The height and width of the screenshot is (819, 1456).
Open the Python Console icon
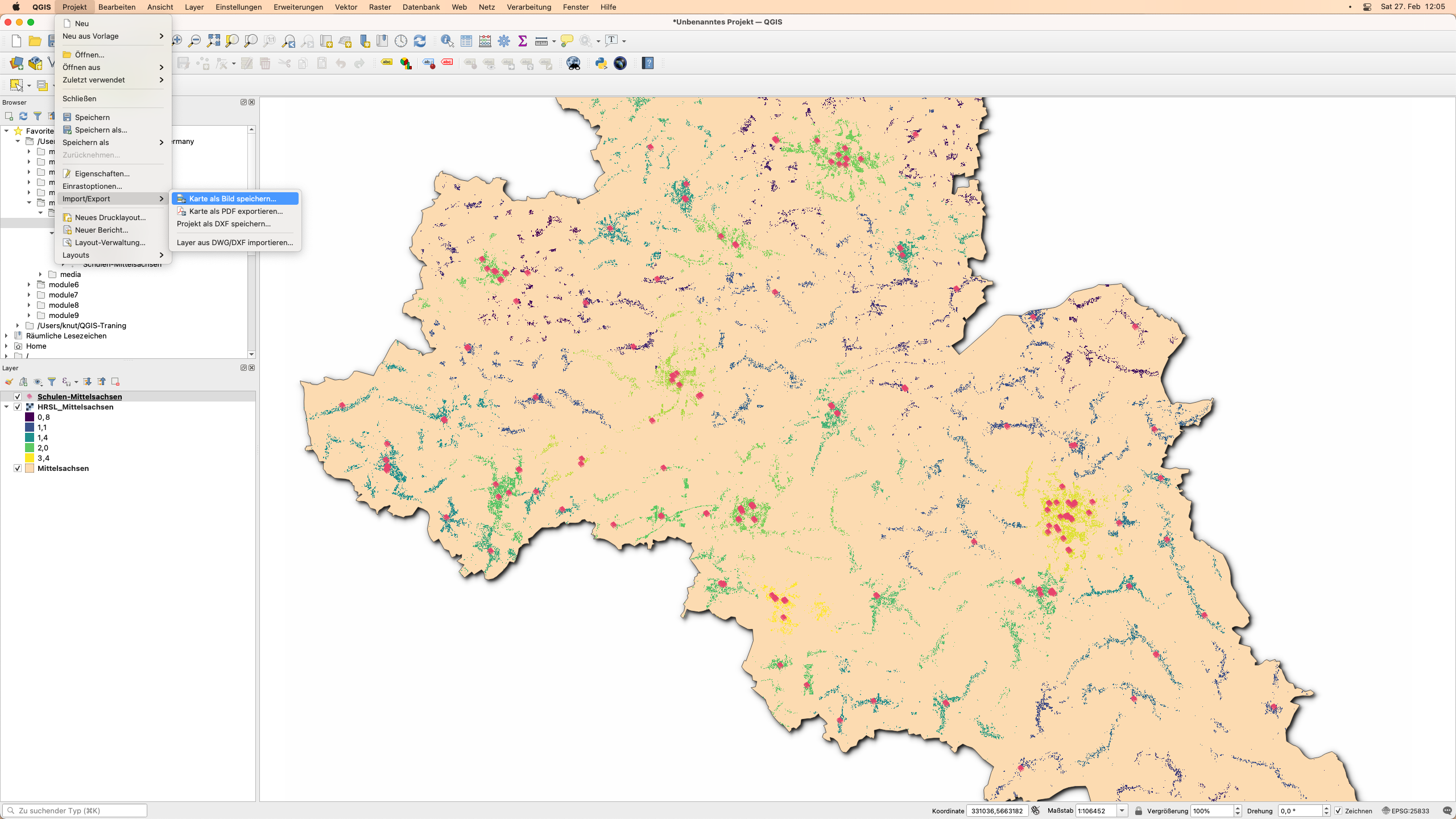(x=601, y=63)
